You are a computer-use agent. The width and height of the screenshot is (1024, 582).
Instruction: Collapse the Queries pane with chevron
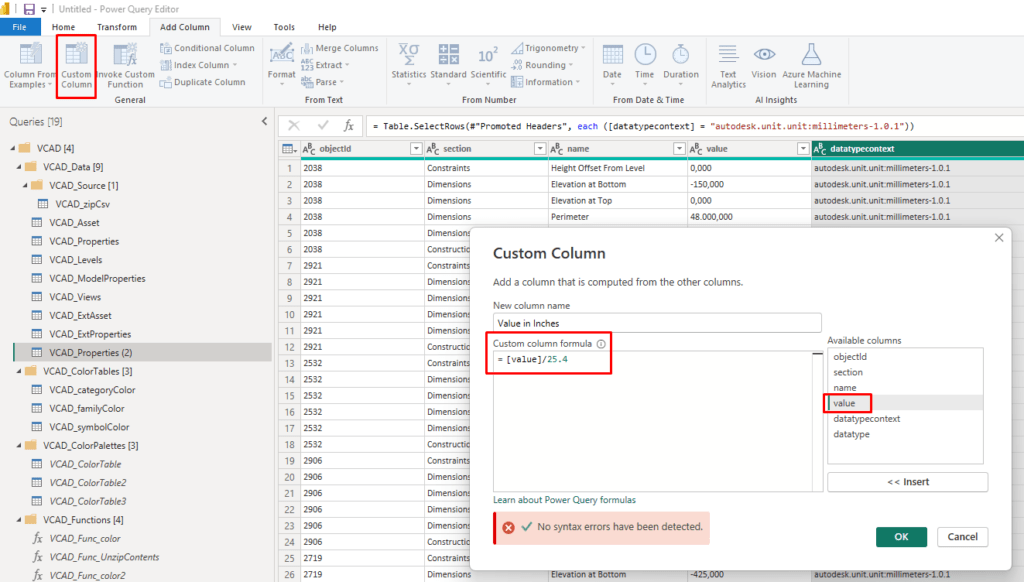point(264,121)
